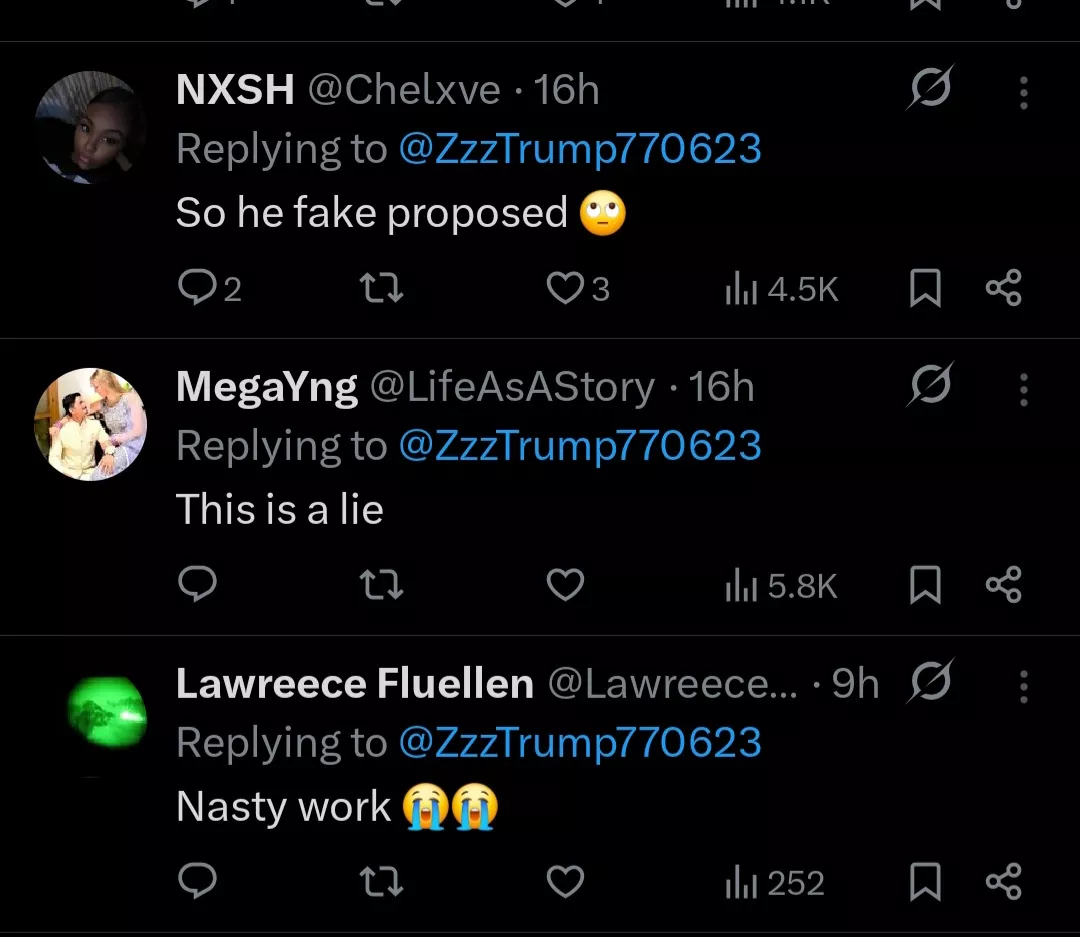The width and height of the screenshot is (1080, 937).
Task: View analytics for MegaYng's 5.8K views
Action: [781, 586]
